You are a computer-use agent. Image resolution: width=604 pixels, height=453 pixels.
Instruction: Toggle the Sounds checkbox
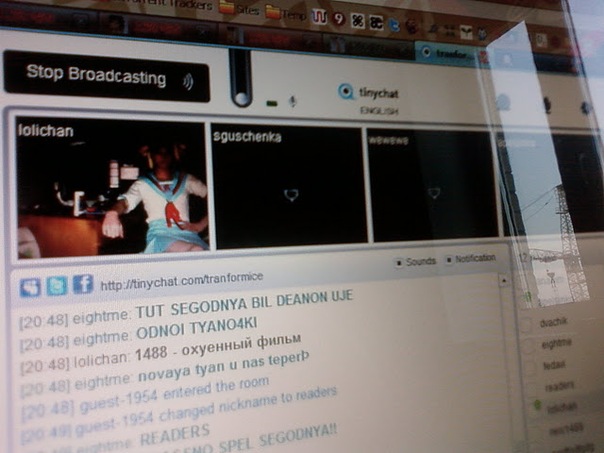[399, 262]
